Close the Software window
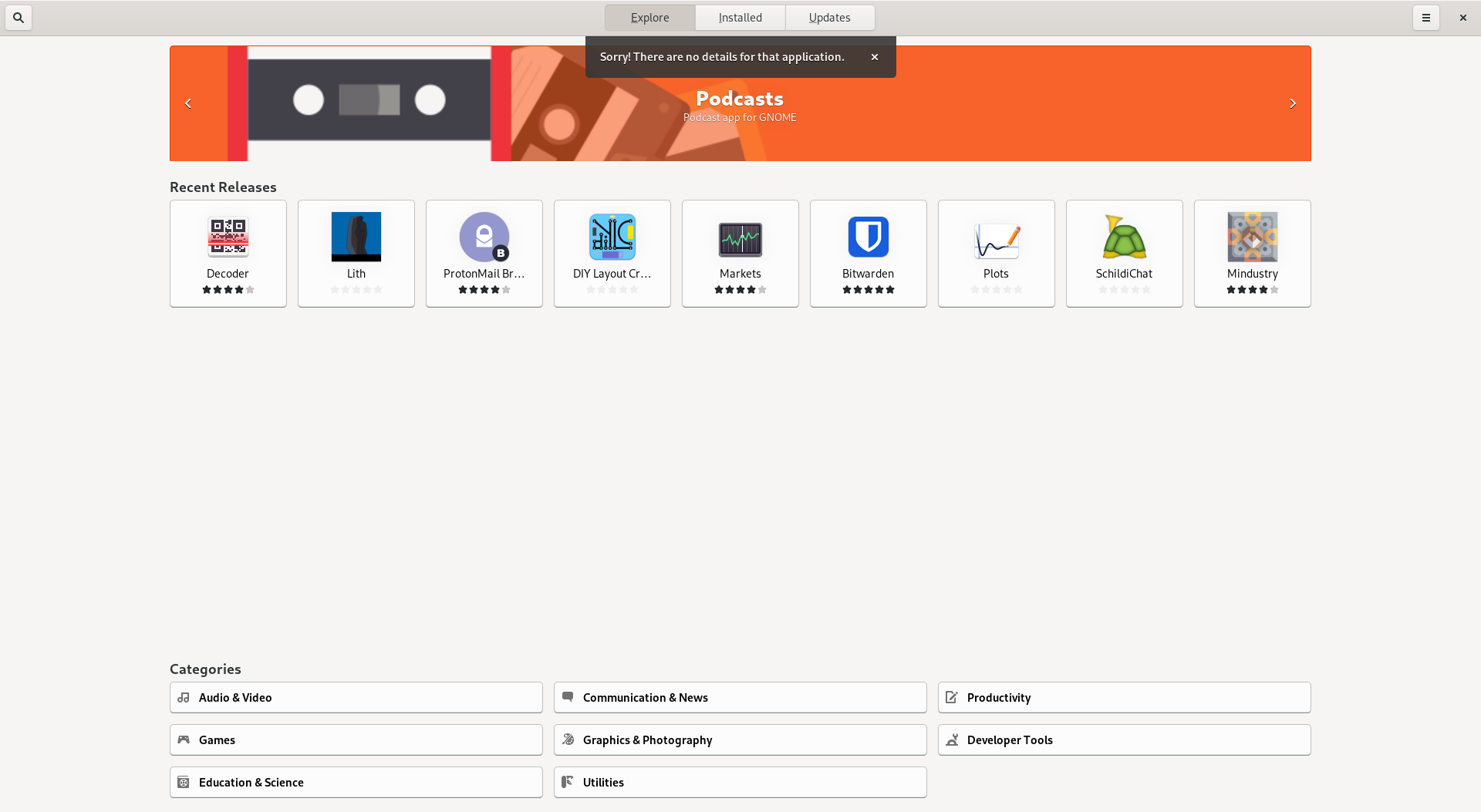 click(x=1463, y=18)
